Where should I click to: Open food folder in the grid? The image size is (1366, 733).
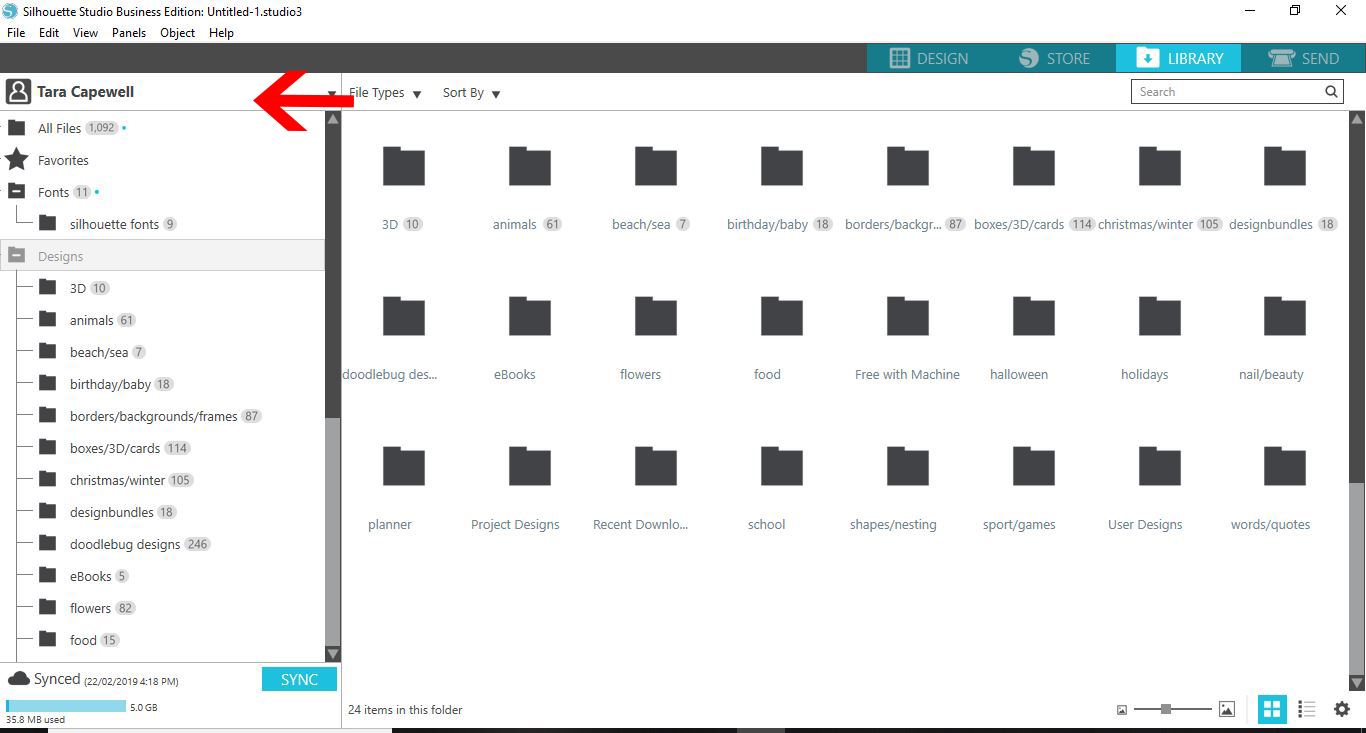tap(782, 316)
